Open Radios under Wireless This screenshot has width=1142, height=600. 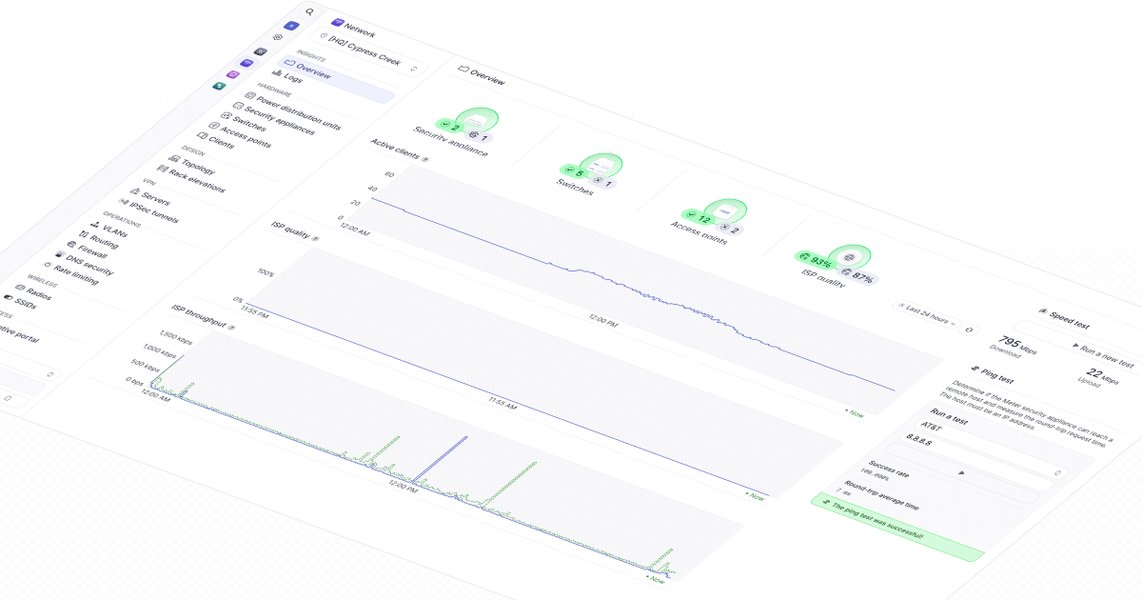[33, 292]
